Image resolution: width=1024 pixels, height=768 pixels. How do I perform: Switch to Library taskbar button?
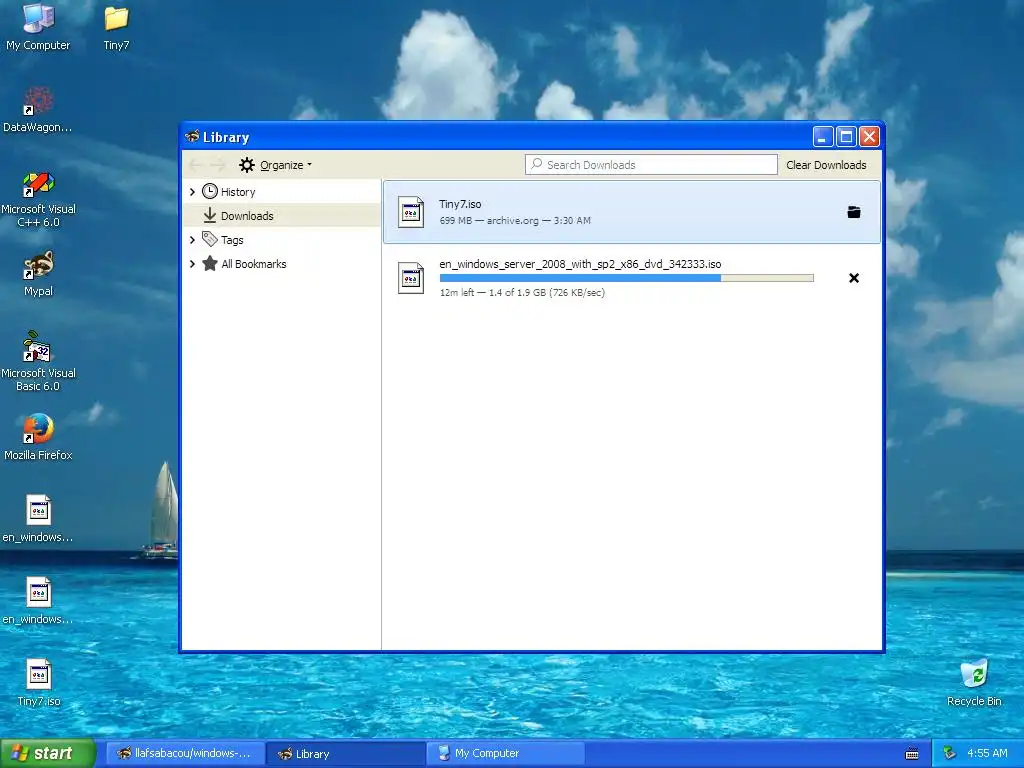click(346, 753)
